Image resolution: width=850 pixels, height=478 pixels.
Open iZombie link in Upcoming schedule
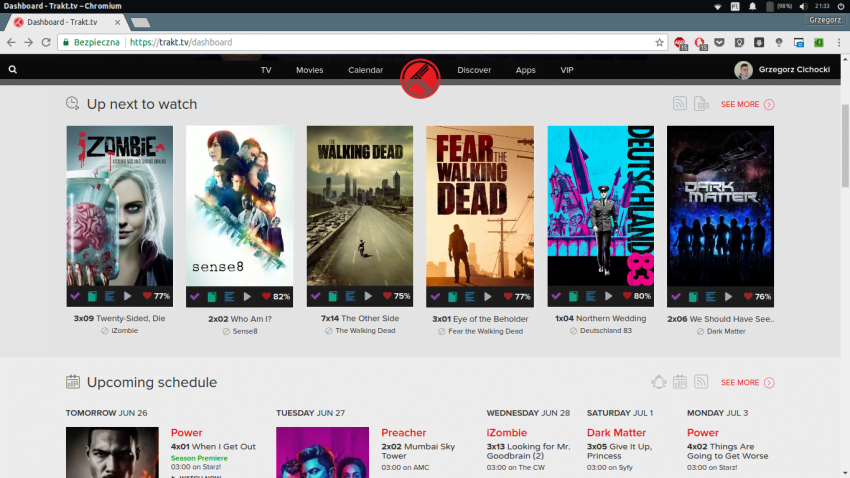[506, 432]
